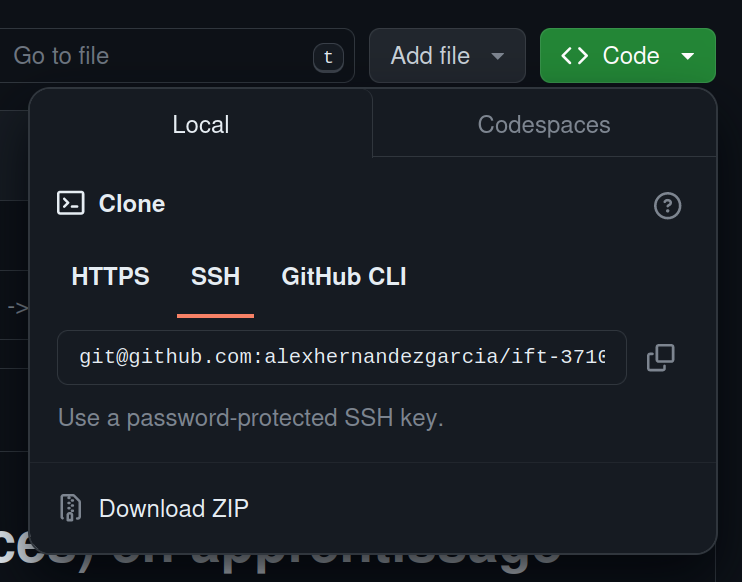742x582 pixels.
Task: Focus the git@github.com SSH URL field
Action: pyautogui.click(x=342, y=357)
